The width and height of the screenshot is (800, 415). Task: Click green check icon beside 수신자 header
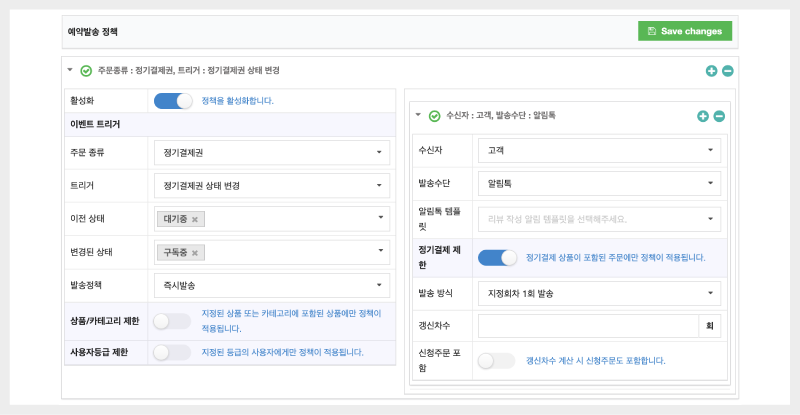tap(434, 116)
